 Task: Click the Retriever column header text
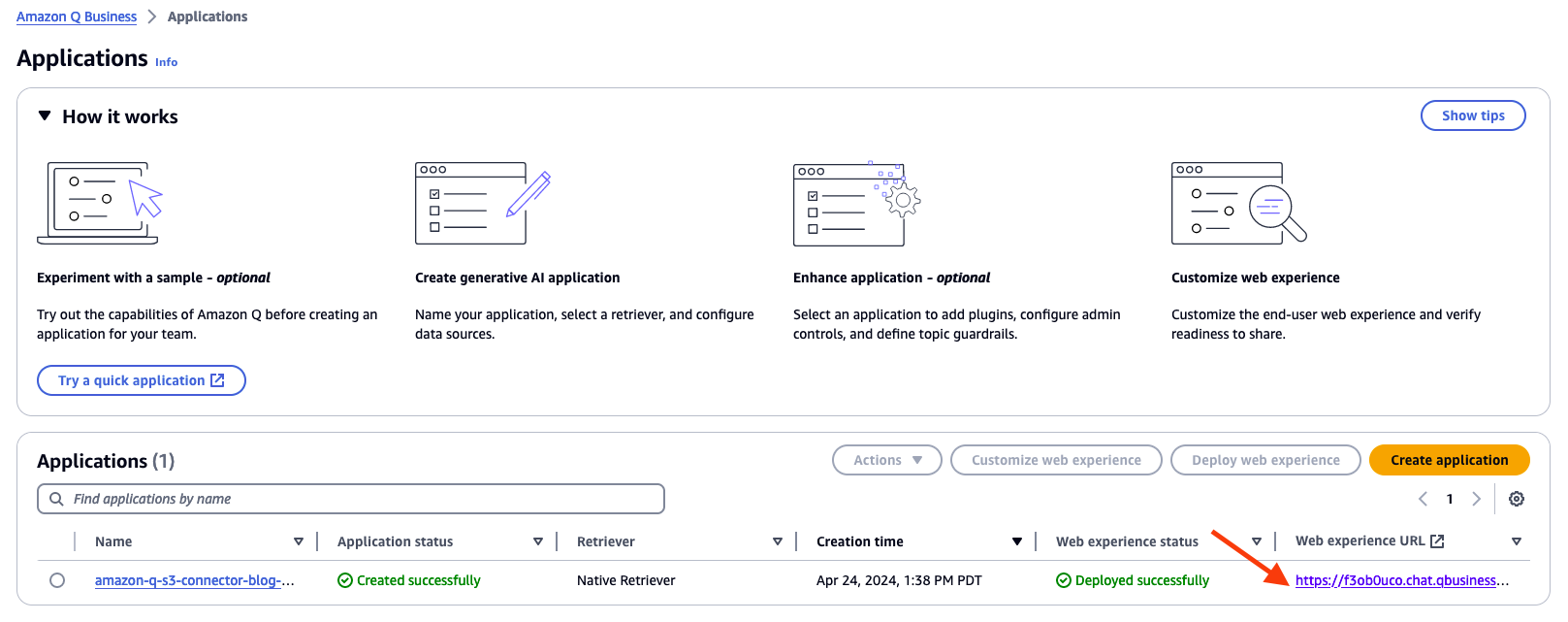click(606, 541)
